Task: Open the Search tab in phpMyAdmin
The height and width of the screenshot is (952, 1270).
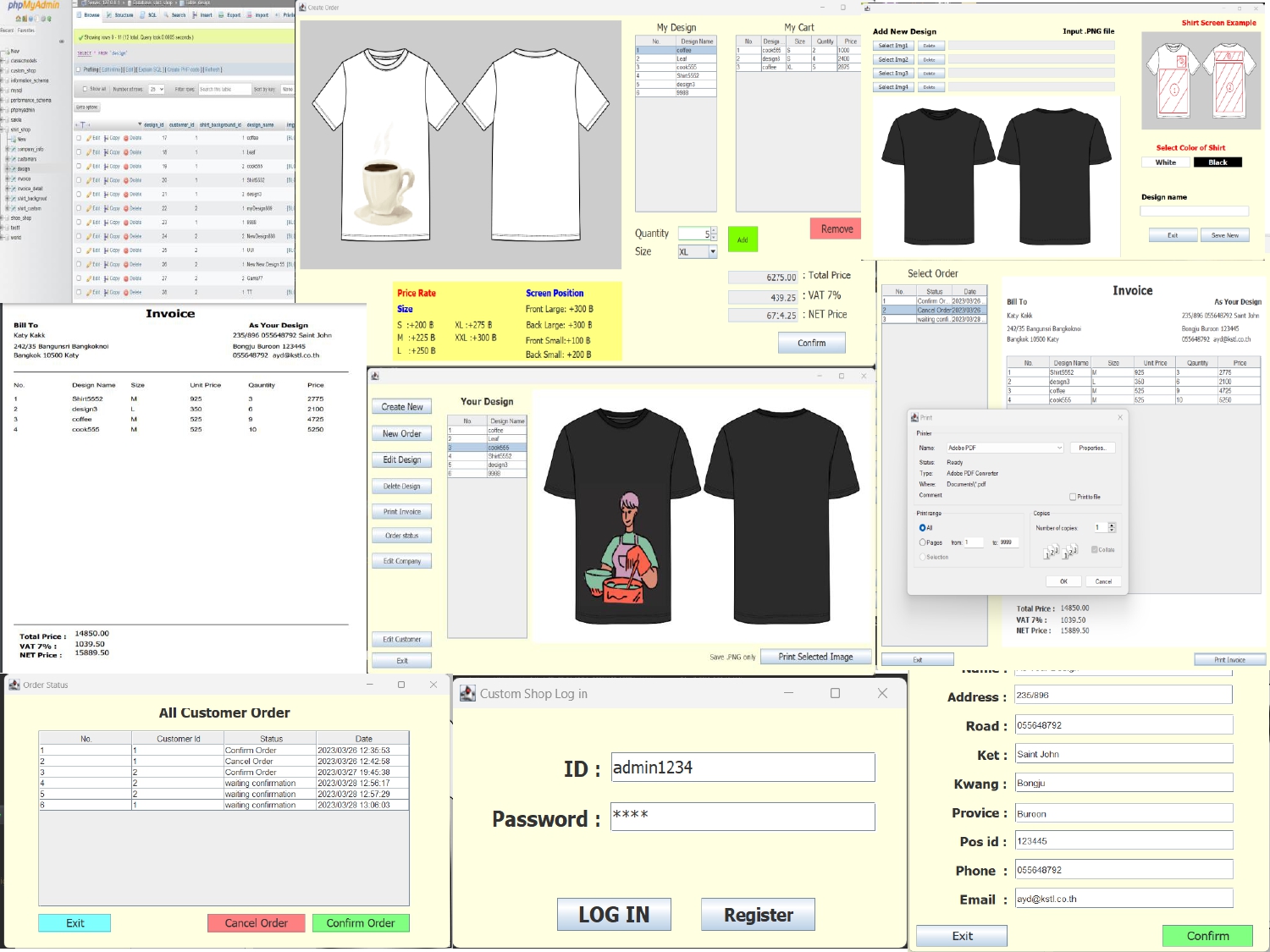Action: coord(176,15)
